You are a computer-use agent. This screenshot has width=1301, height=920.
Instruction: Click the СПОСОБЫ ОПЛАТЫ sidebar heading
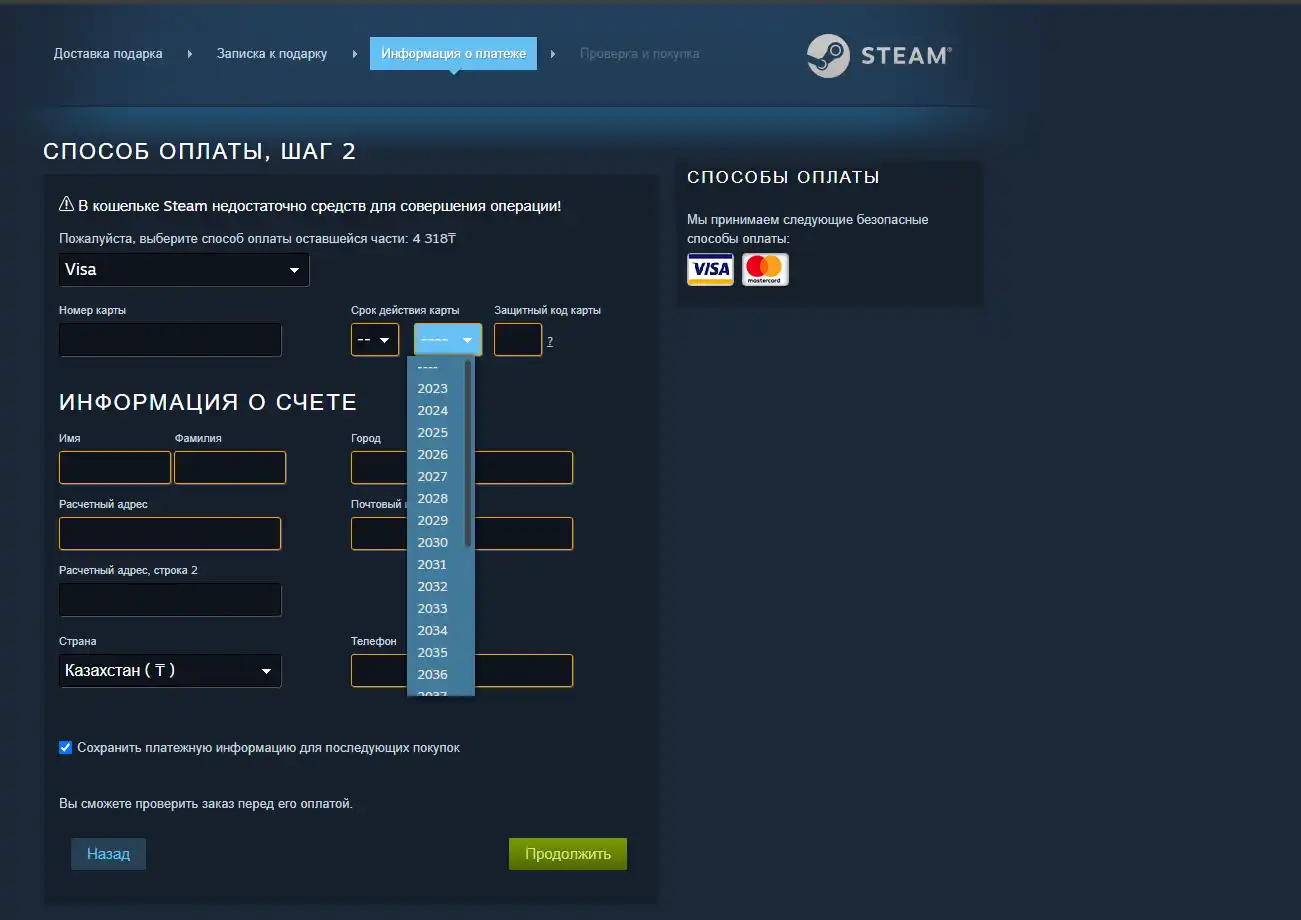point(783,178)
